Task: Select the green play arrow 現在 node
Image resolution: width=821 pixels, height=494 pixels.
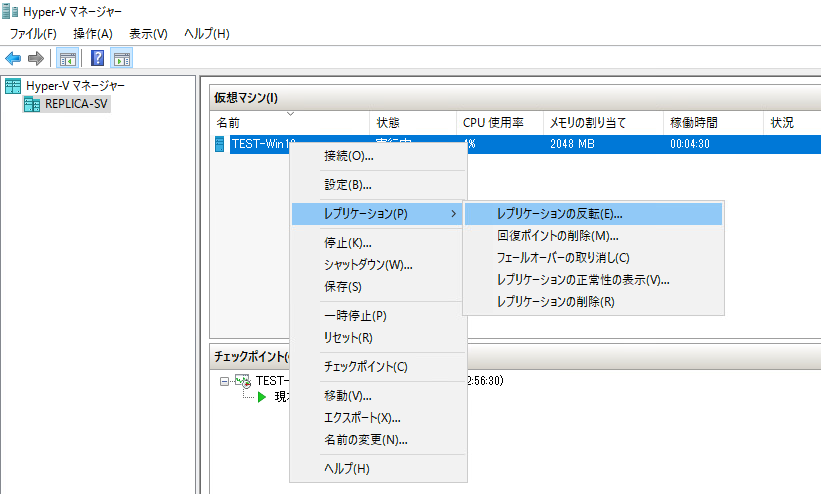Action: tap(262, 397)
